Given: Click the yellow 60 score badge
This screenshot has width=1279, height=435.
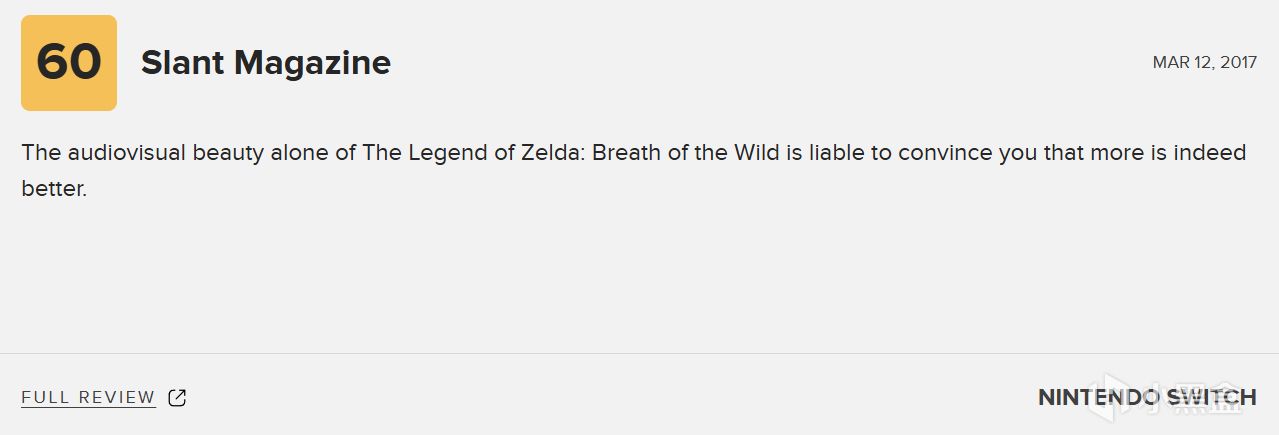Looking at the screenshot, I should point(69,62).
